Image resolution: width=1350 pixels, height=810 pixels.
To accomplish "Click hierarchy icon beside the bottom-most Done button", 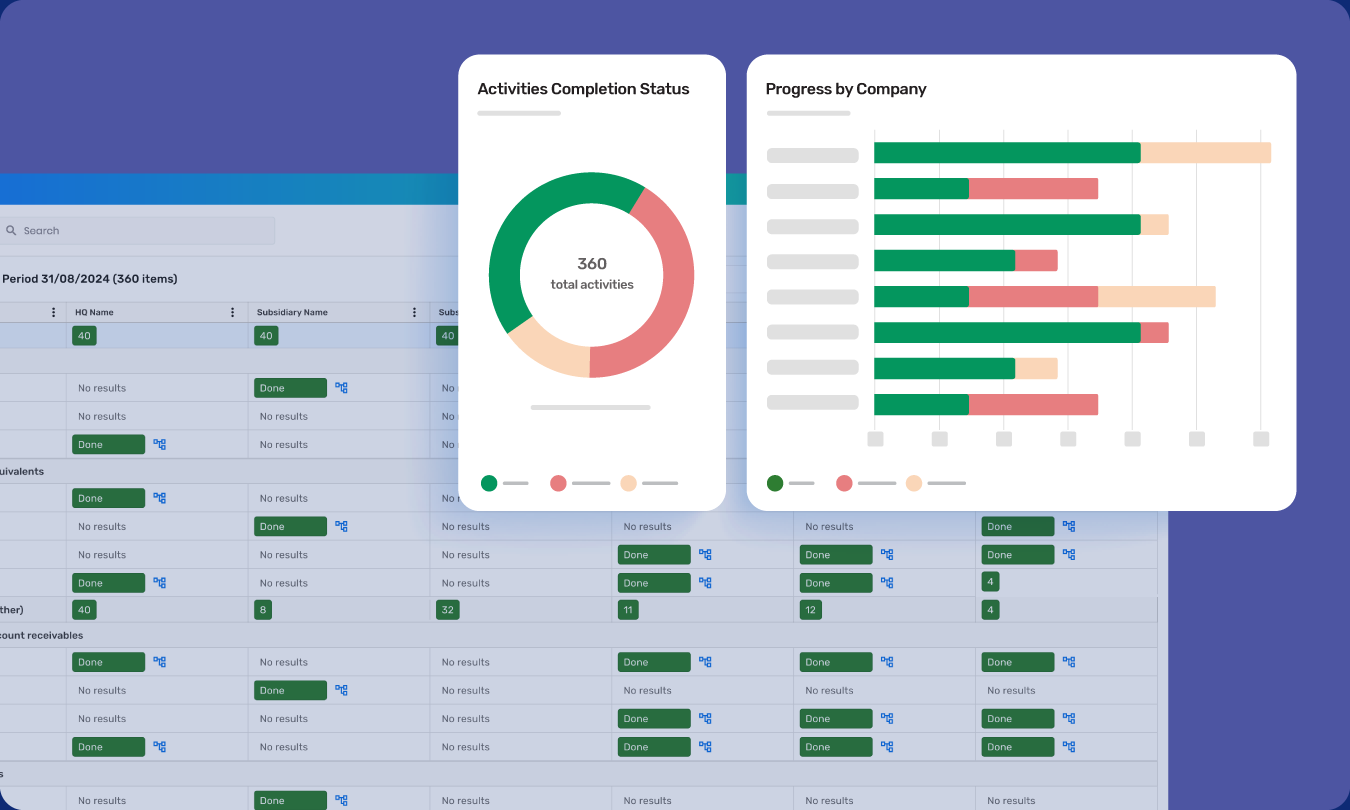I will (341, 800).
